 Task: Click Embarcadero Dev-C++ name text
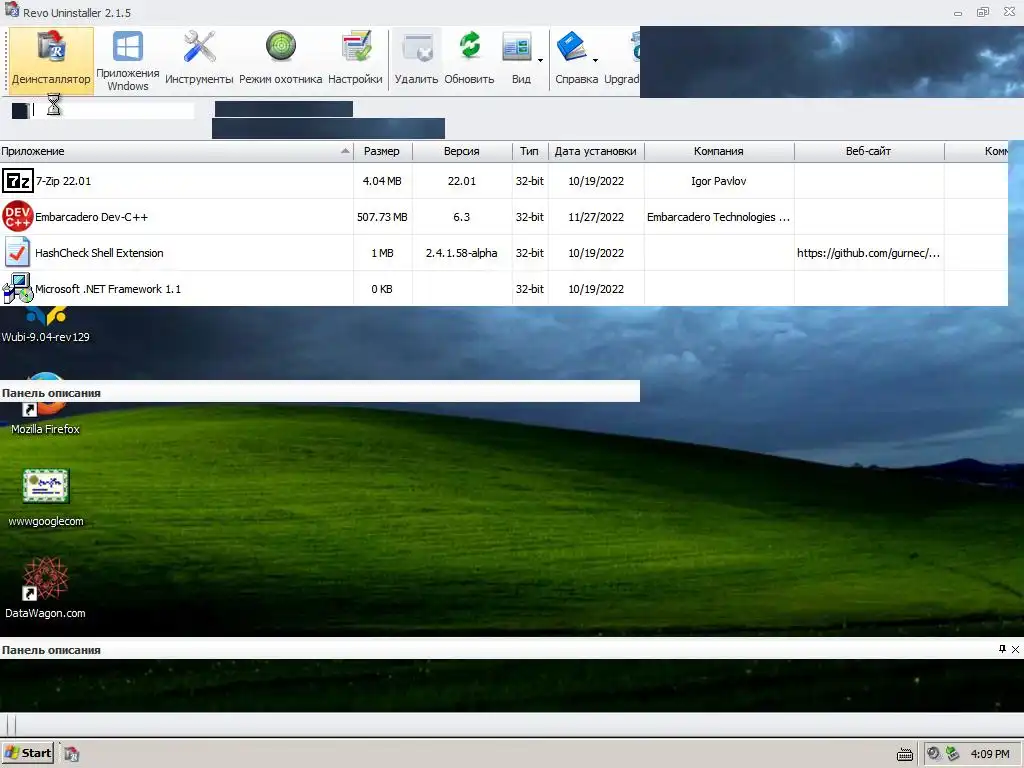tap(91, 217)
